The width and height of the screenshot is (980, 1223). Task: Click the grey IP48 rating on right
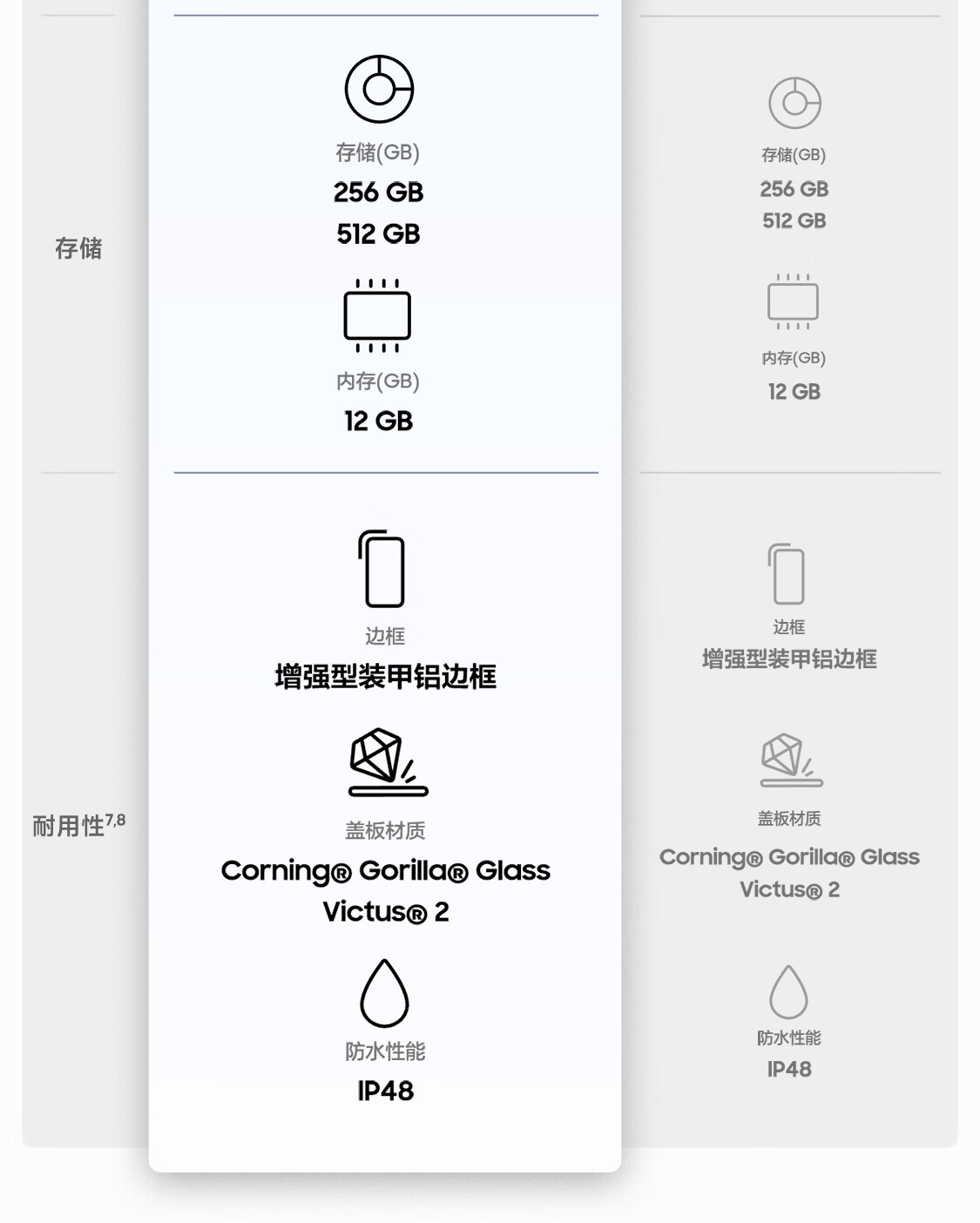click(789, 1070)
